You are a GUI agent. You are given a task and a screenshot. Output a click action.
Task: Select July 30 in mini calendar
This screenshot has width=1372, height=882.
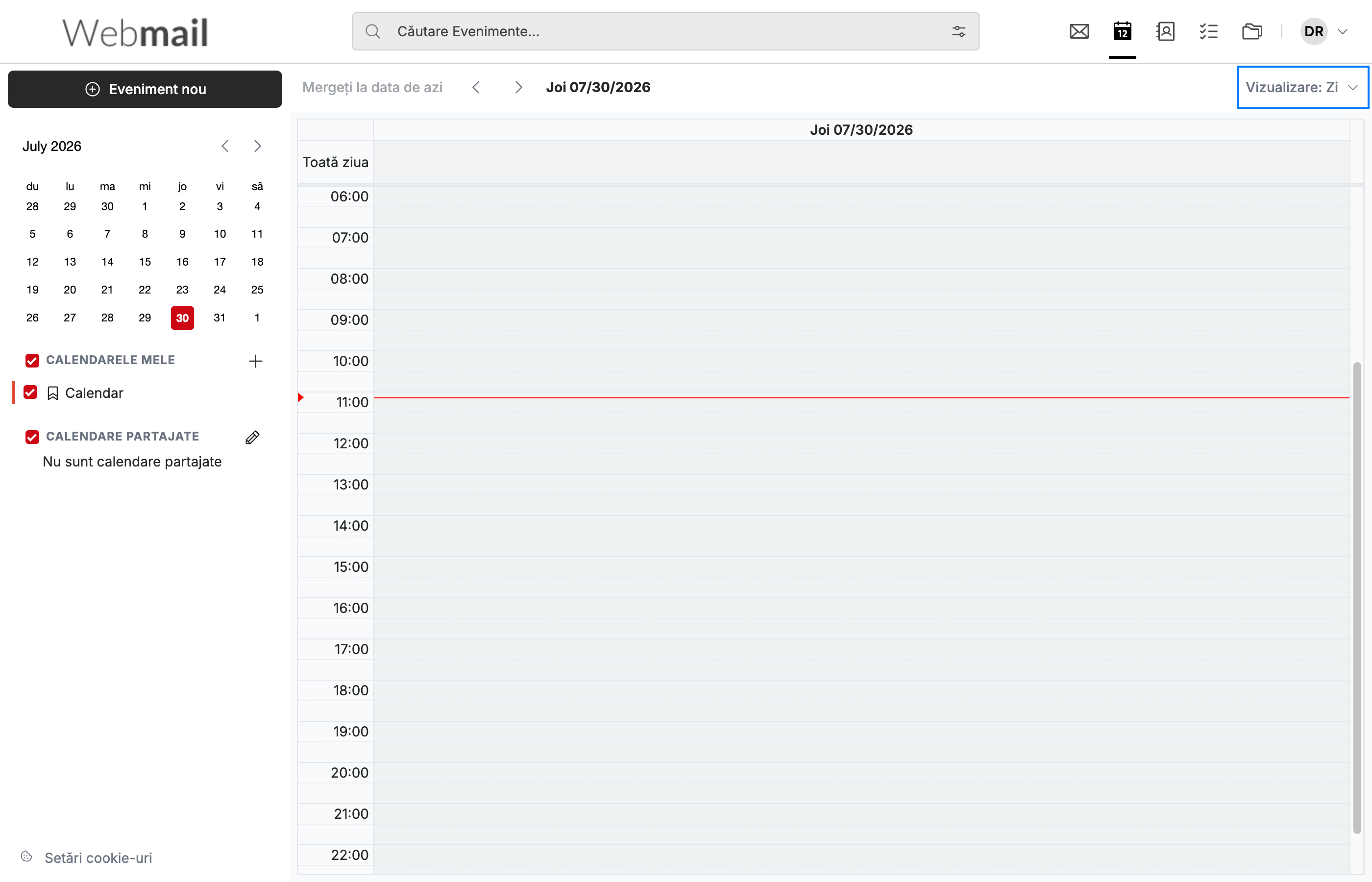(182, 318)
